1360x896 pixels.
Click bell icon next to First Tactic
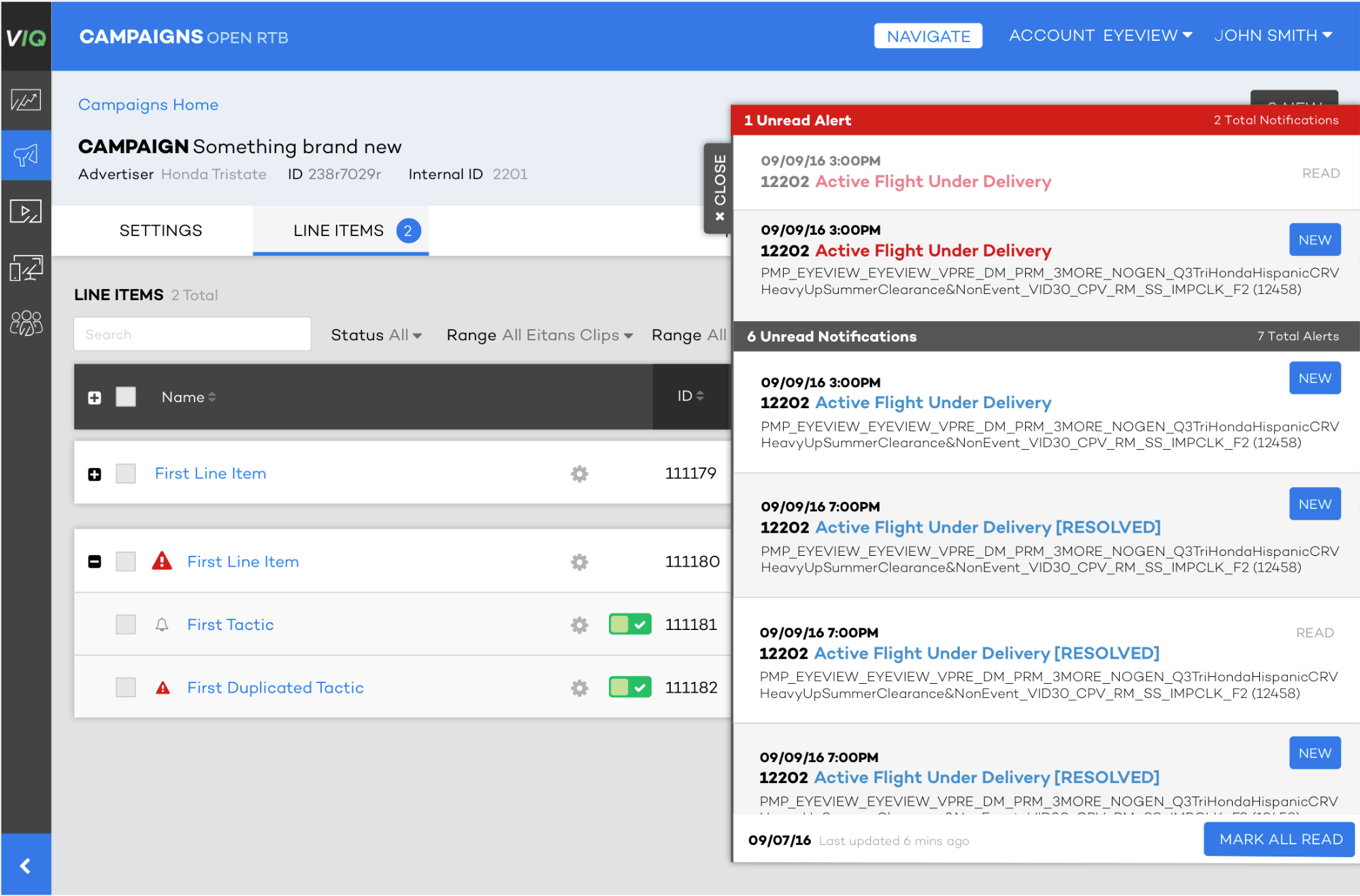162,625
